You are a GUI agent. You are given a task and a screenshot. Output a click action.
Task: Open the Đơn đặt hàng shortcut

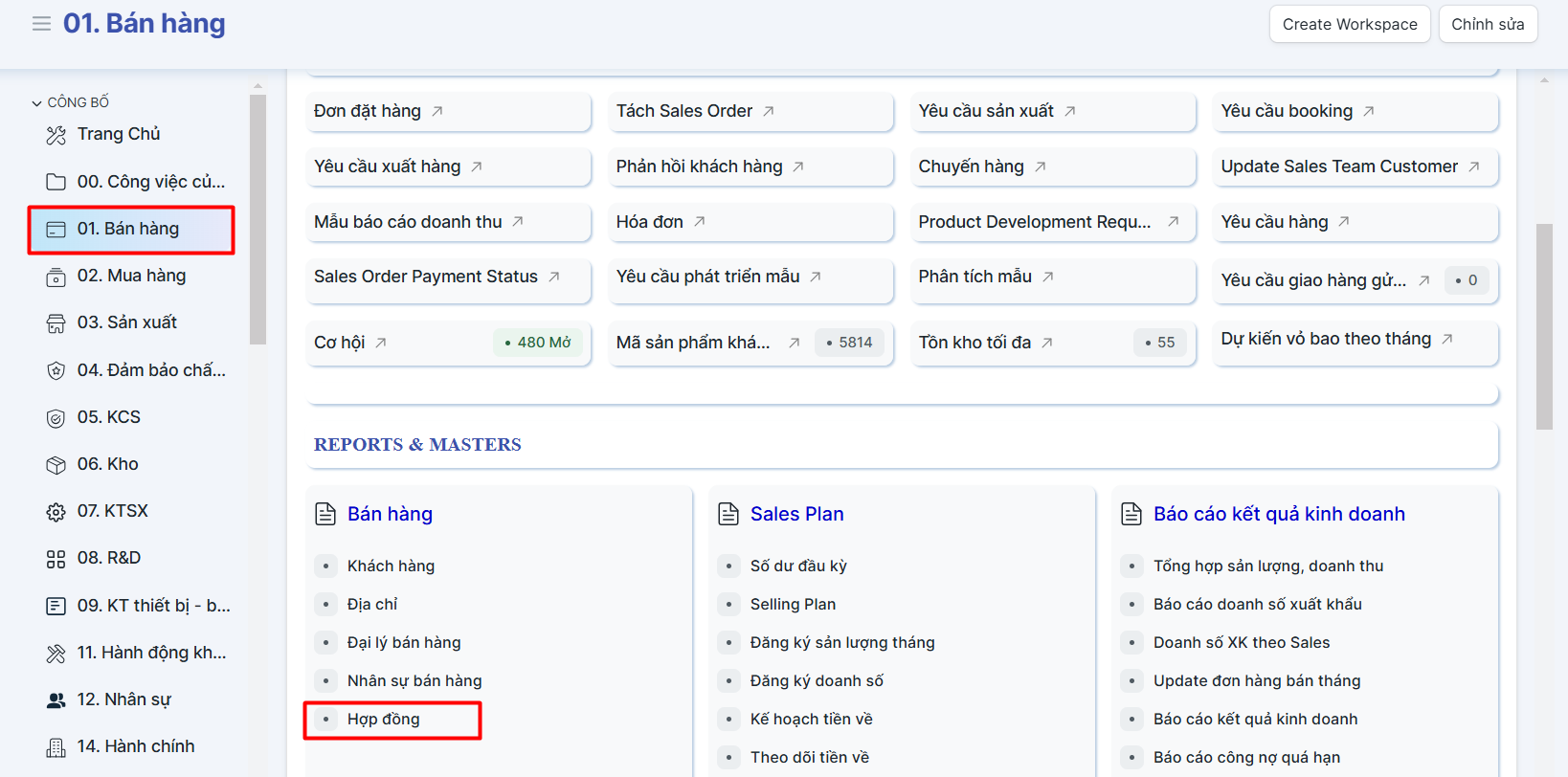[x=368, y=111]
